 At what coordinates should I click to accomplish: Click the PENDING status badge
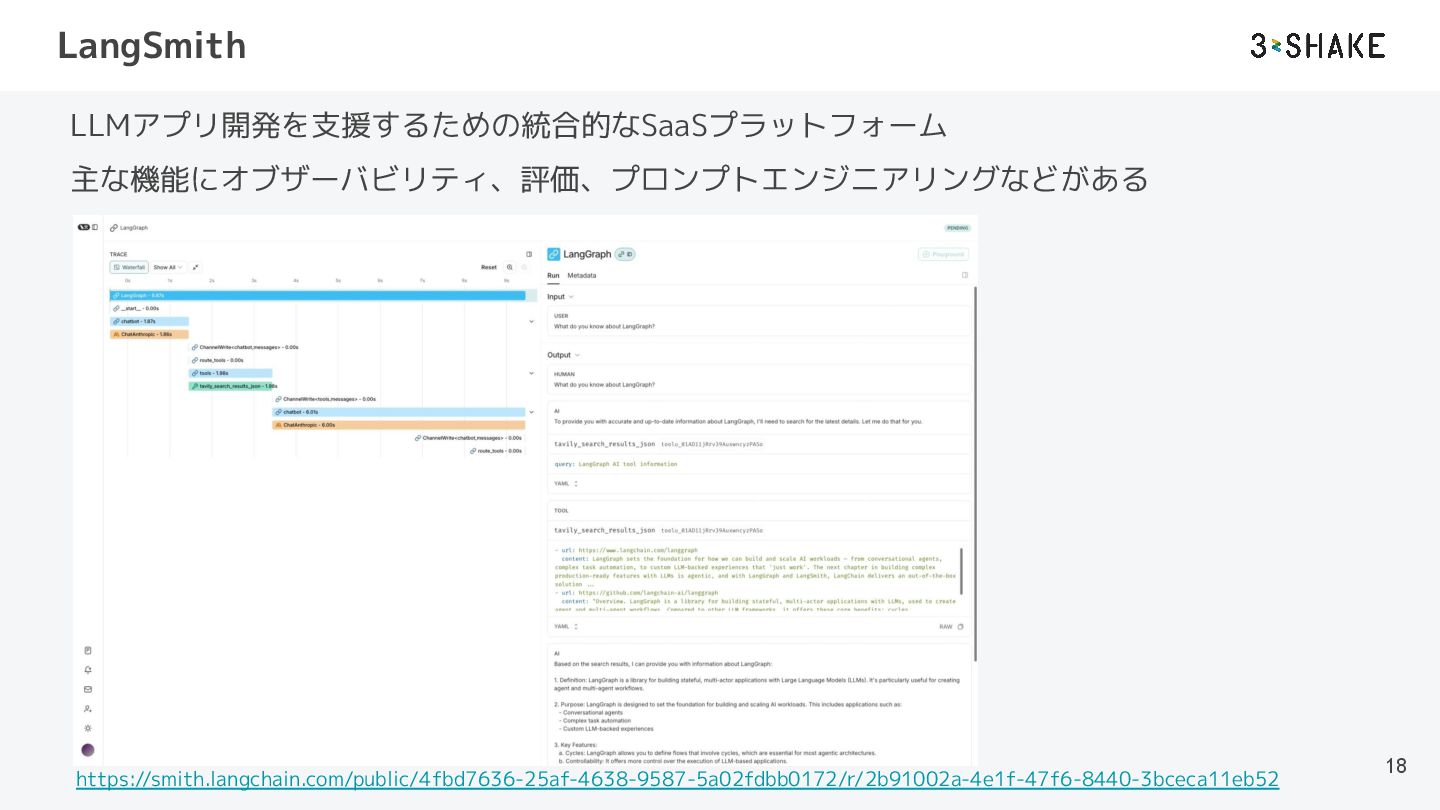point(958,228)
